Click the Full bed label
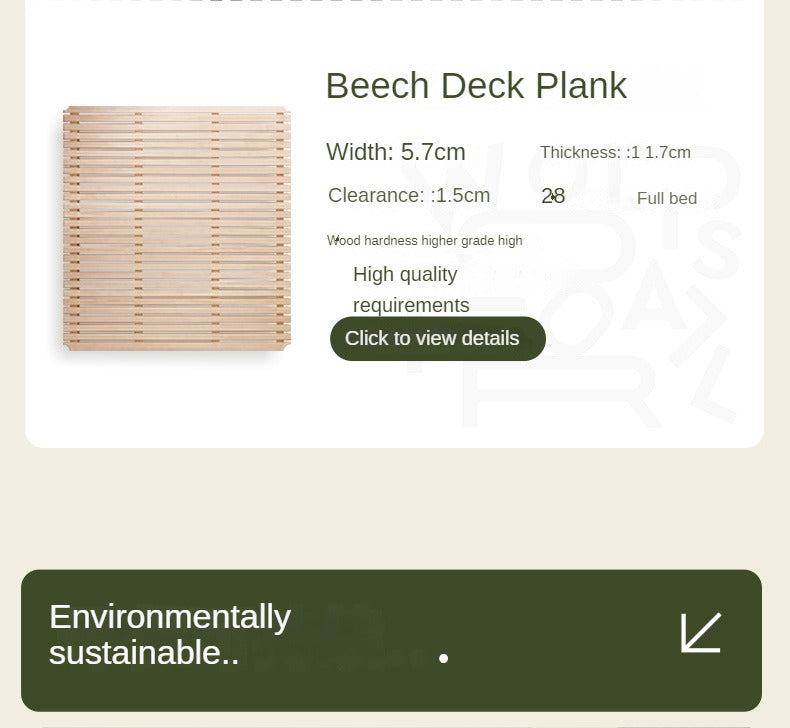The width and height of the screenshot is (790, 728). tap(667, 198)
